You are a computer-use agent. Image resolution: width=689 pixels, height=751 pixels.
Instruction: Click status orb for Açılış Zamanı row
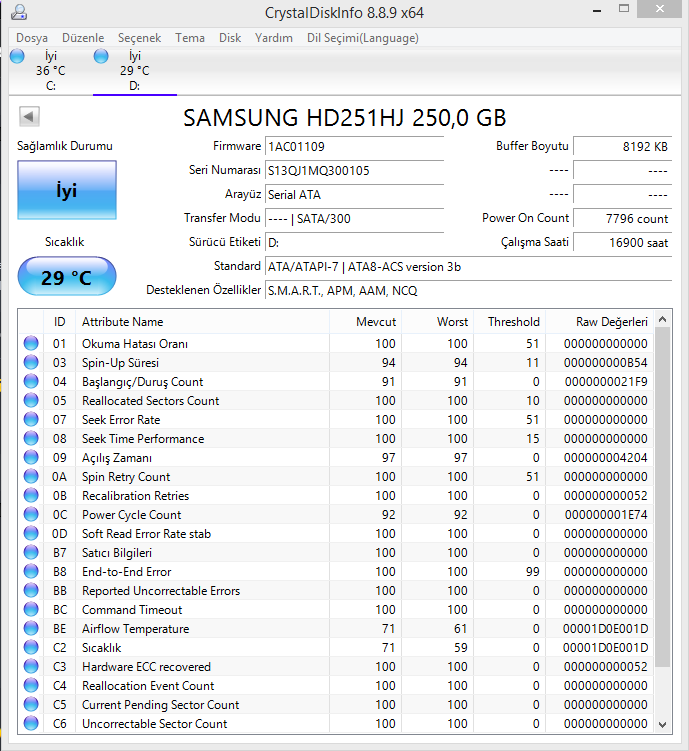pos(31,457)
